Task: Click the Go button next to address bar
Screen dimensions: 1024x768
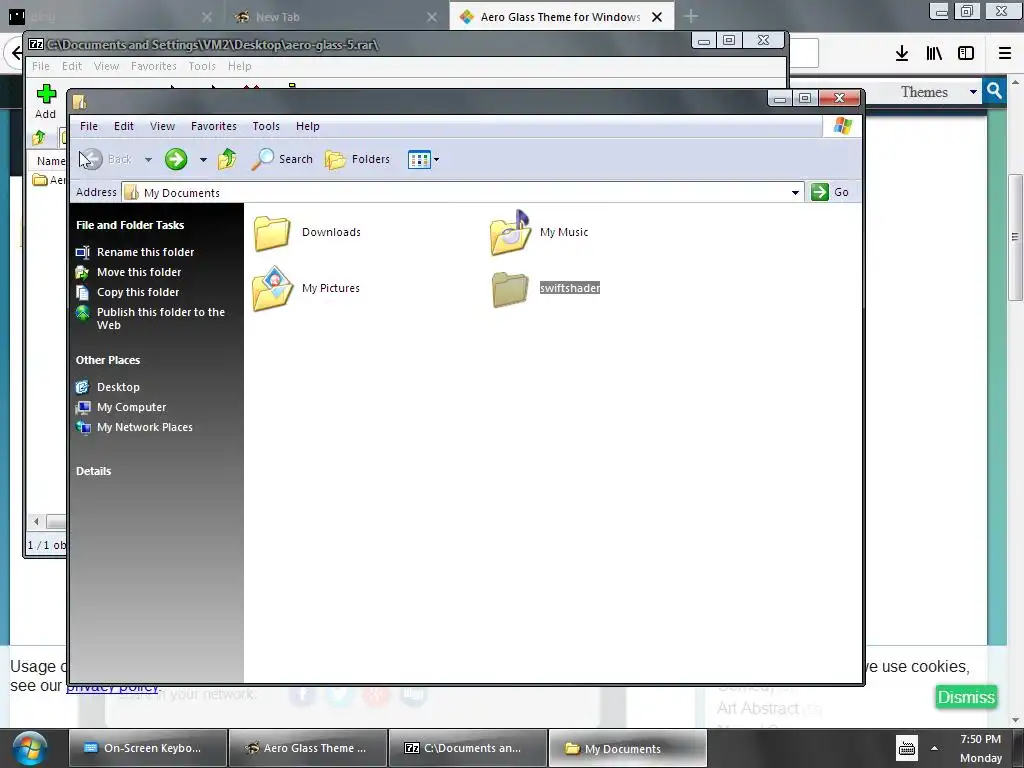Action: (x=830, y=192)
